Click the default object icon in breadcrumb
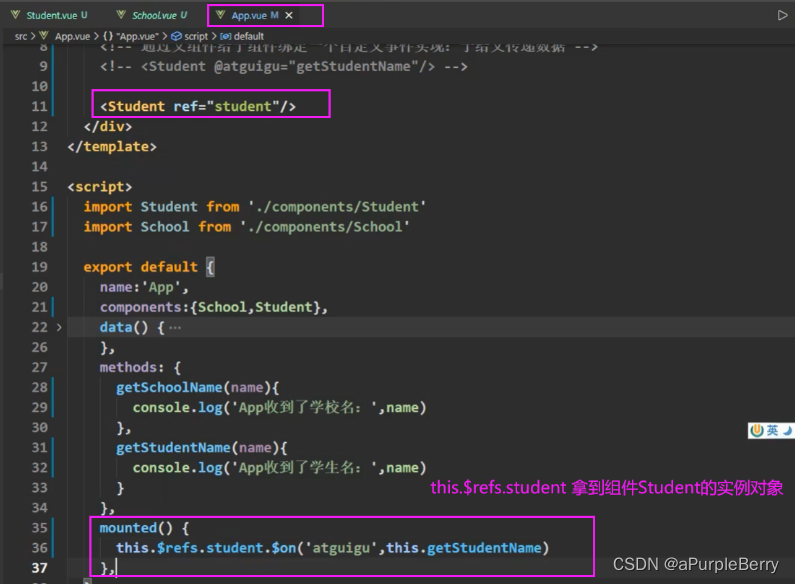This screenshot has width=795, height=584. coord(226,36)
